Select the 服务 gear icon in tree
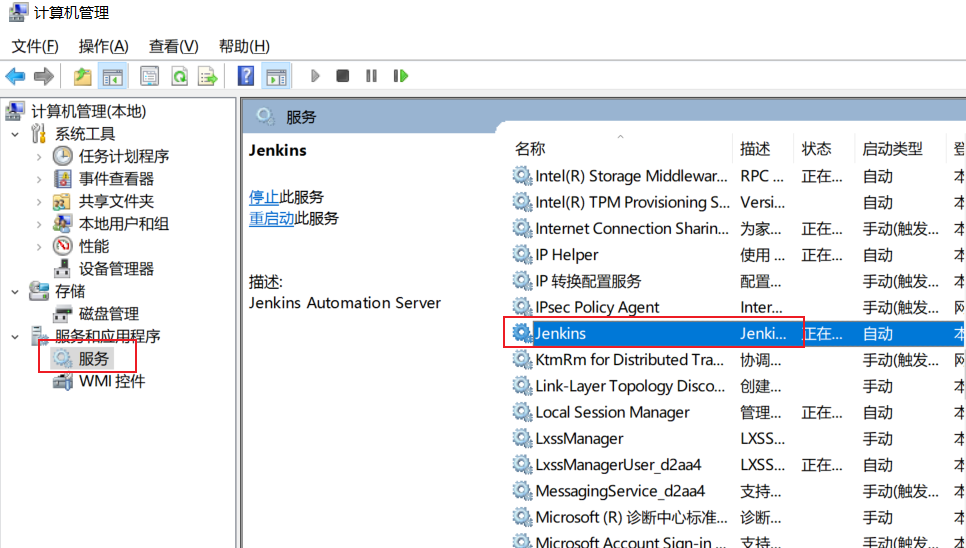The width and height of the screenshot is (966, 548). tap(62, 359)
